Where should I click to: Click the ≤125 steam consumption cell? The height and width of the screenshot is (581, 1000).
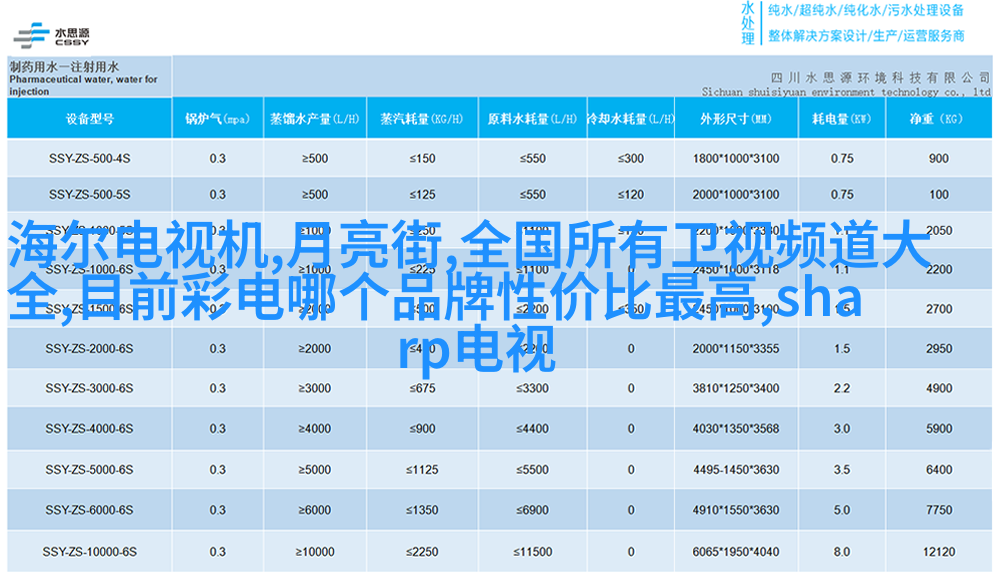pos(422,195)
